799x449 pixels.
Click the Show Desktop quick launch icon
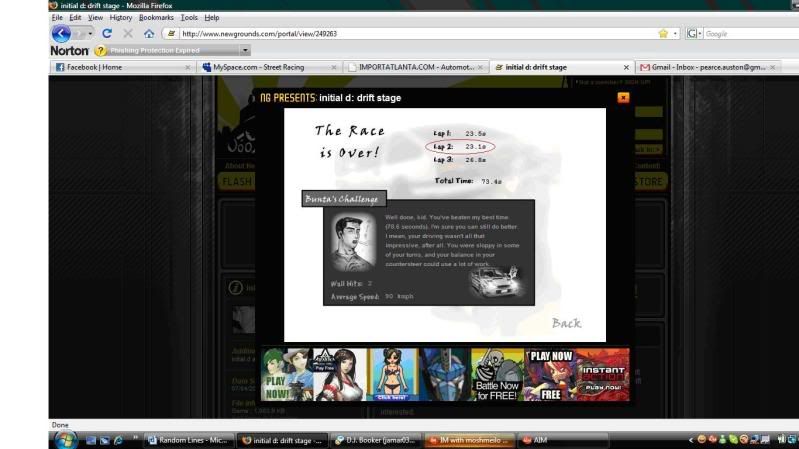pos(91,440)
